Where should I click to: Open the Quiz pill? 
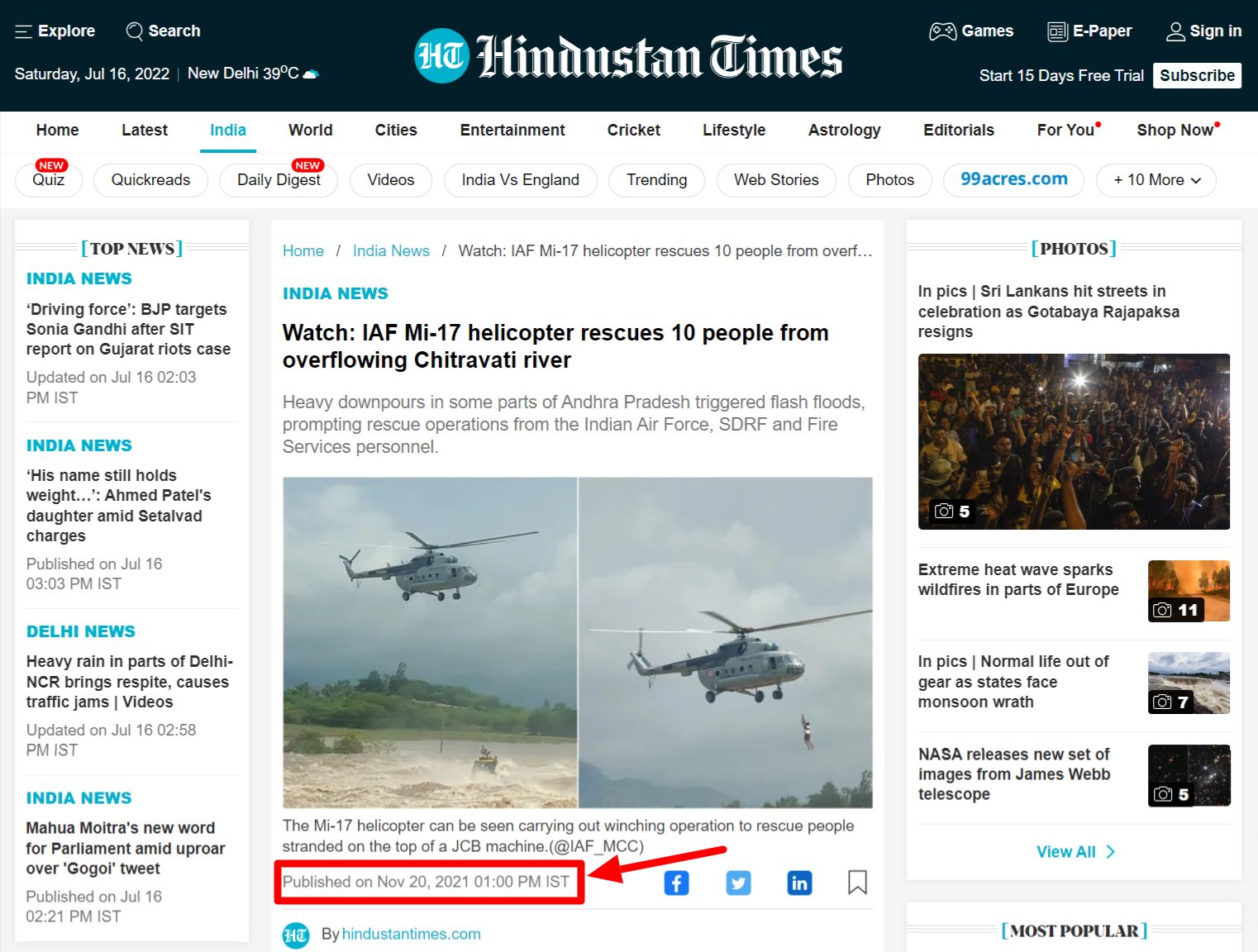(x=49, y=180)
